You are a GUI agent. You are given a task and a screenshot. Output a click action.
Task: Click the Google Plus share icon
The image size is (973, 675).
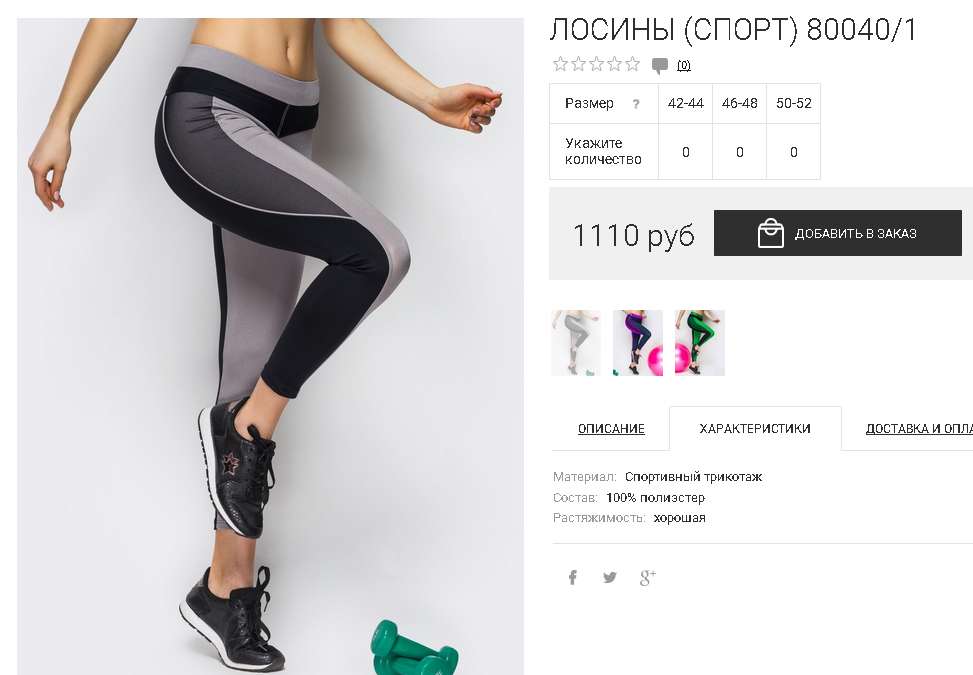[x=647, y=578]
